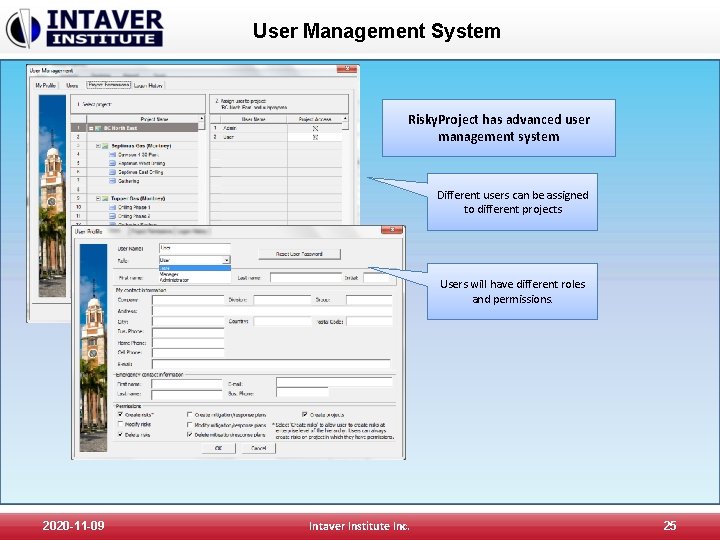Click up arrow of user list scrollbar
The width and height of the screenshot is (720, 540).
click(x=345, y=118)
